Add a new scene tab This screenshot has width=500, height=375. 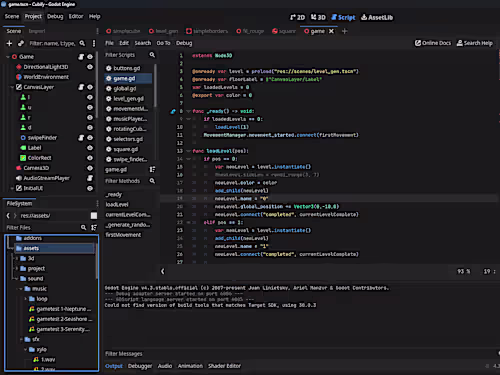pos(345,31)
